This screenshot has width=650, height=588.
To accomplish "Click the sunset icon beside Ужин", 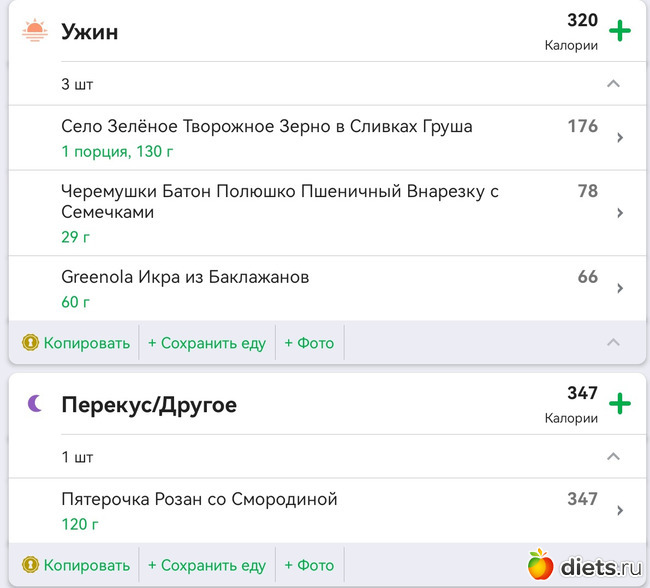I will pyautogui.click(x=35, y=31).
